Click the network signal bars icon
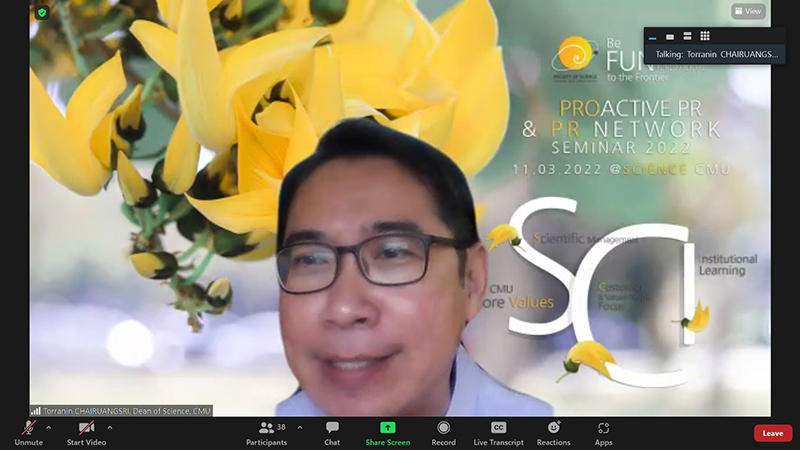The height and width of the screenshot is (450, 800). tap(36, 411)
